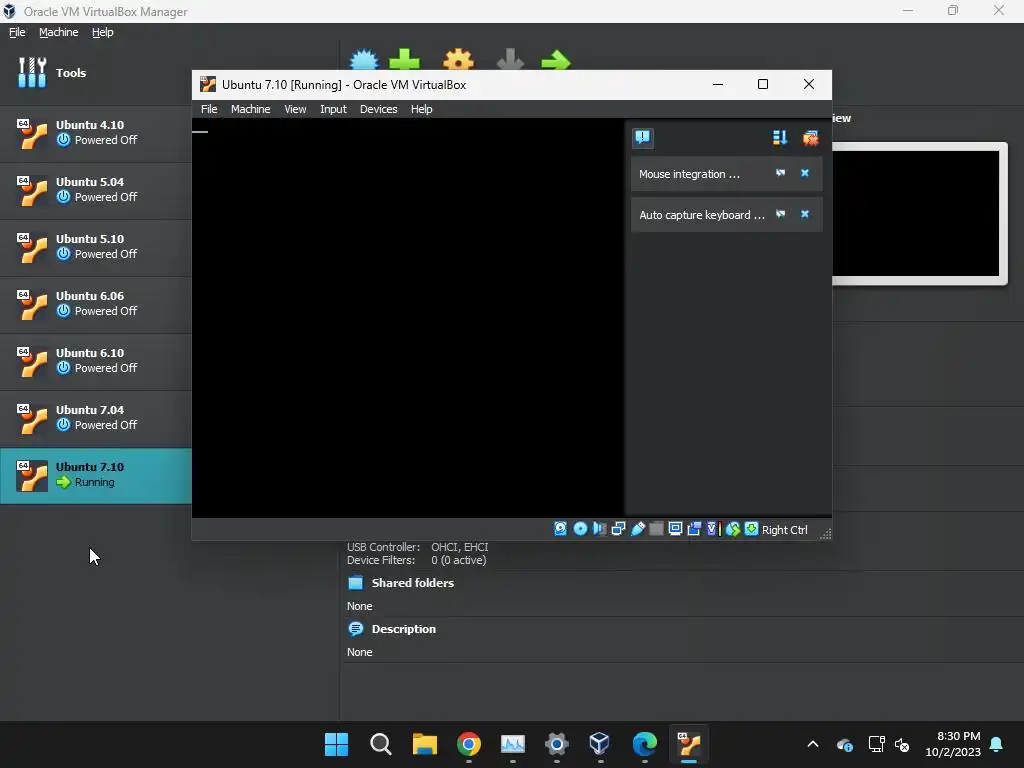
Task: Open the Auto capture keyboard notification text
Action: click(x=701, y=215)
